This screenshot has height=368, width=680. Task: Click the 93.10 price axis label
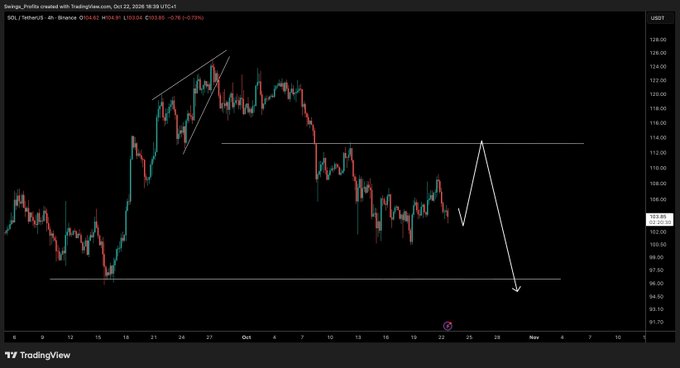pyautogui.click(x=657, y=309)
